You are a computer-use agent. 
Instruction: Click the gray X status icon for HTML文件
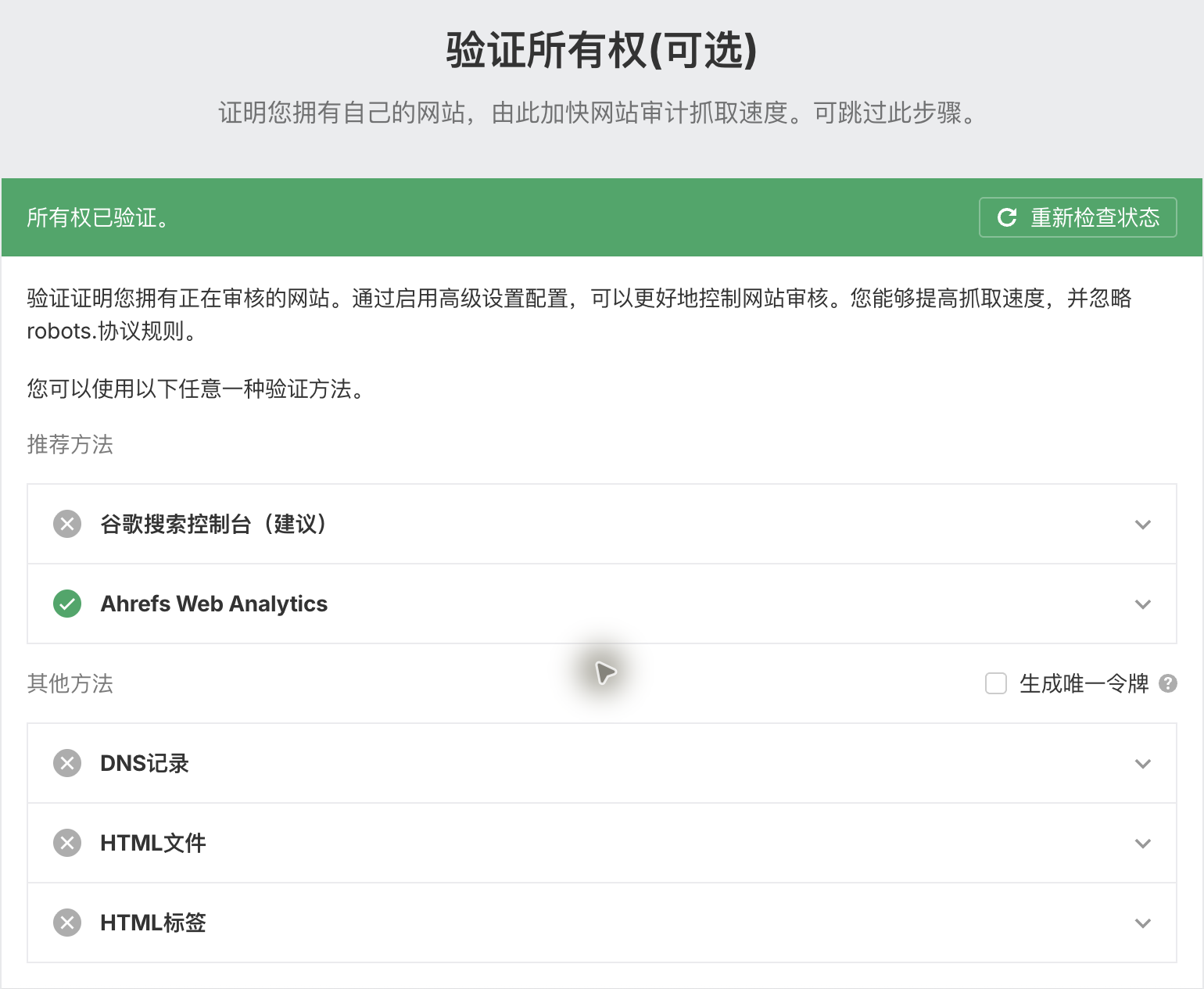point(67,843)
